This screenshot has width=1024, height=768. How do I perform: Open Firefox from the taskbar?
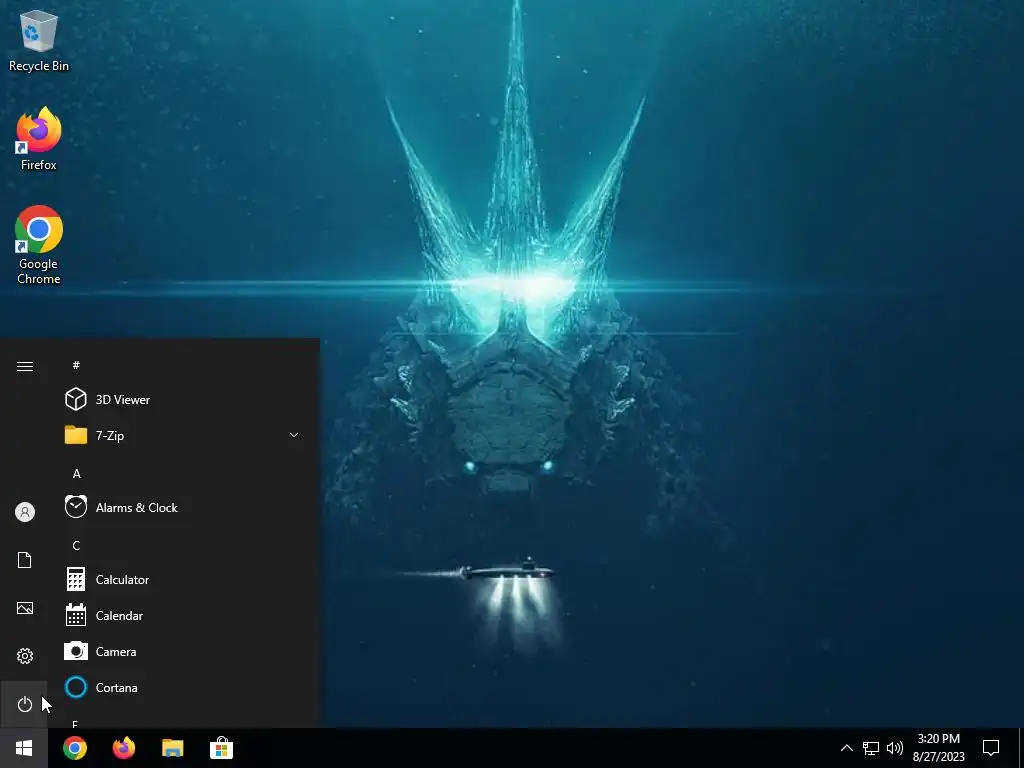click(x=124, y=748)
